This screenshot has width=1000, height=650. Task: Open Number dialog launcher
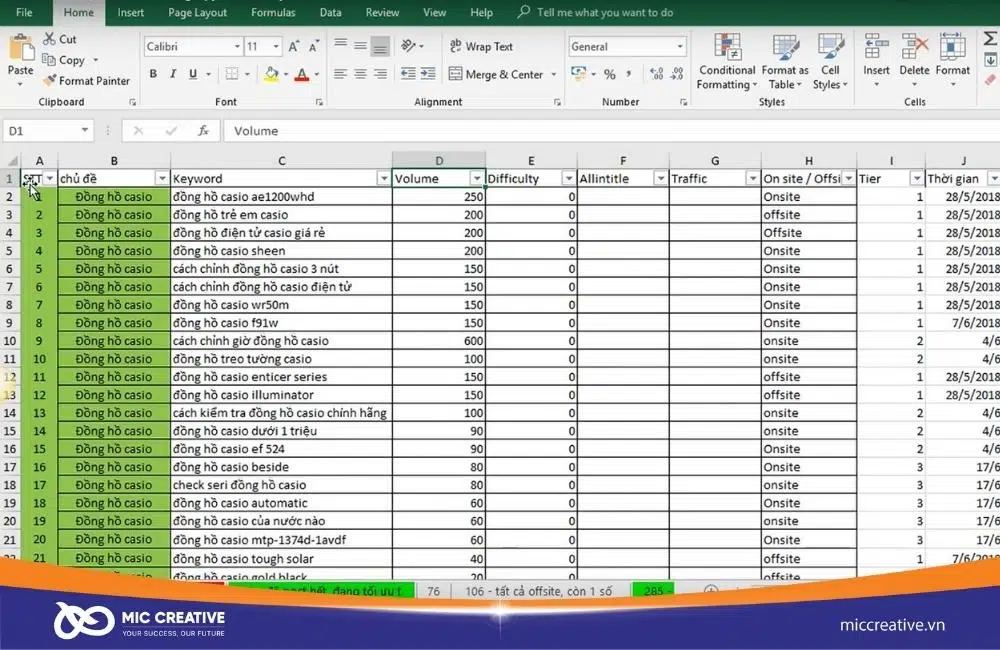[683, 102]
